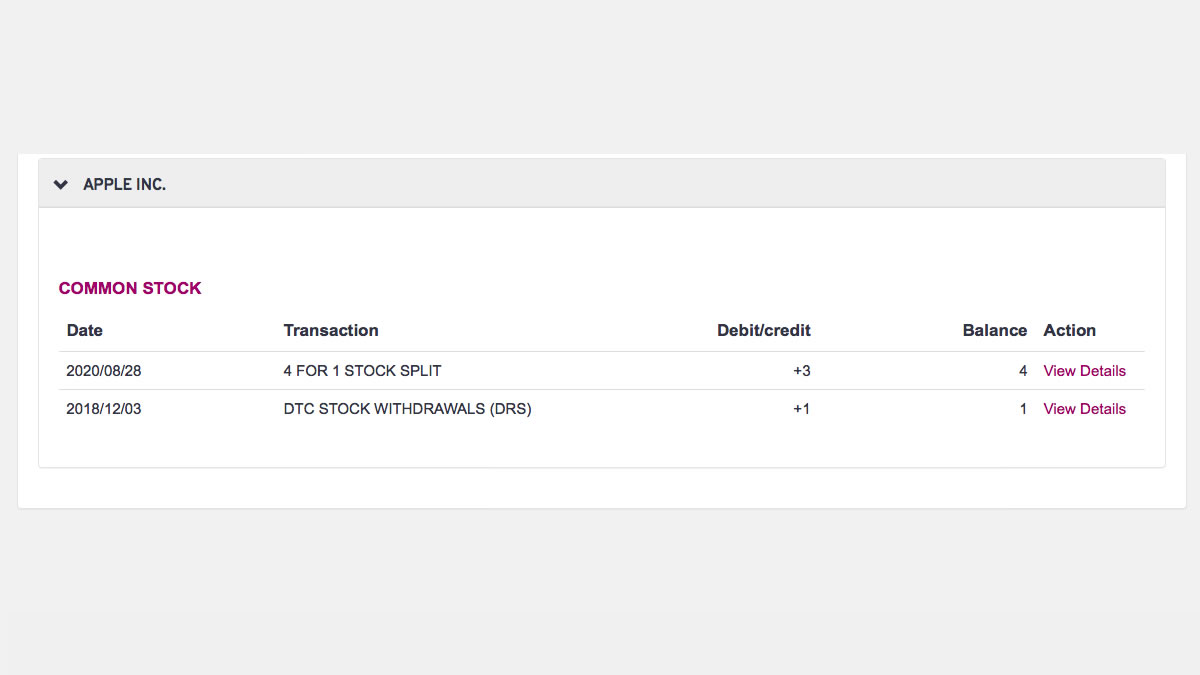Select the DTC STOCK WITHDRAWALS (DRS) entry
The image size is (1200, 675).
408,409
